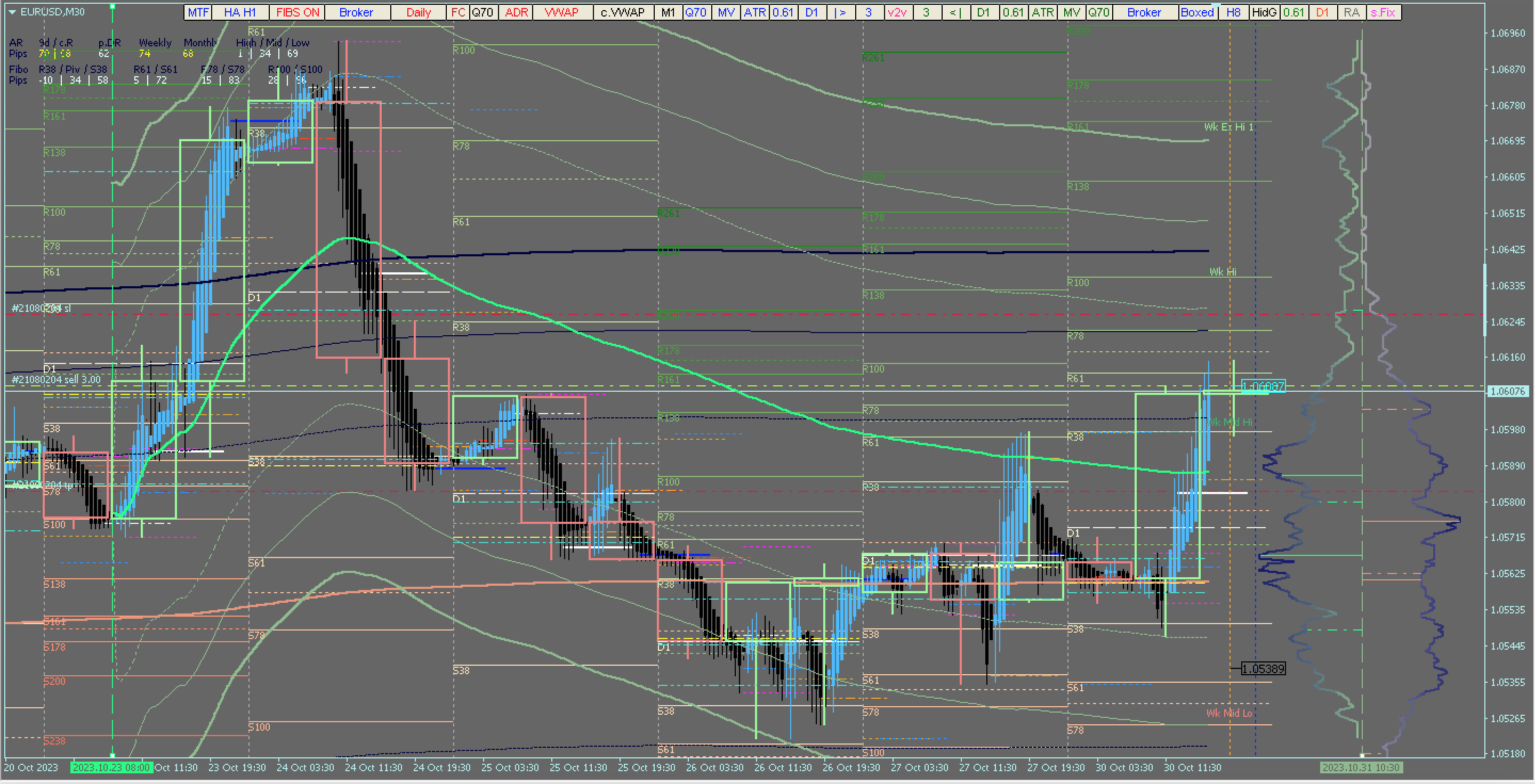
Task: Click the red FC button
Action: coord(457,12)
